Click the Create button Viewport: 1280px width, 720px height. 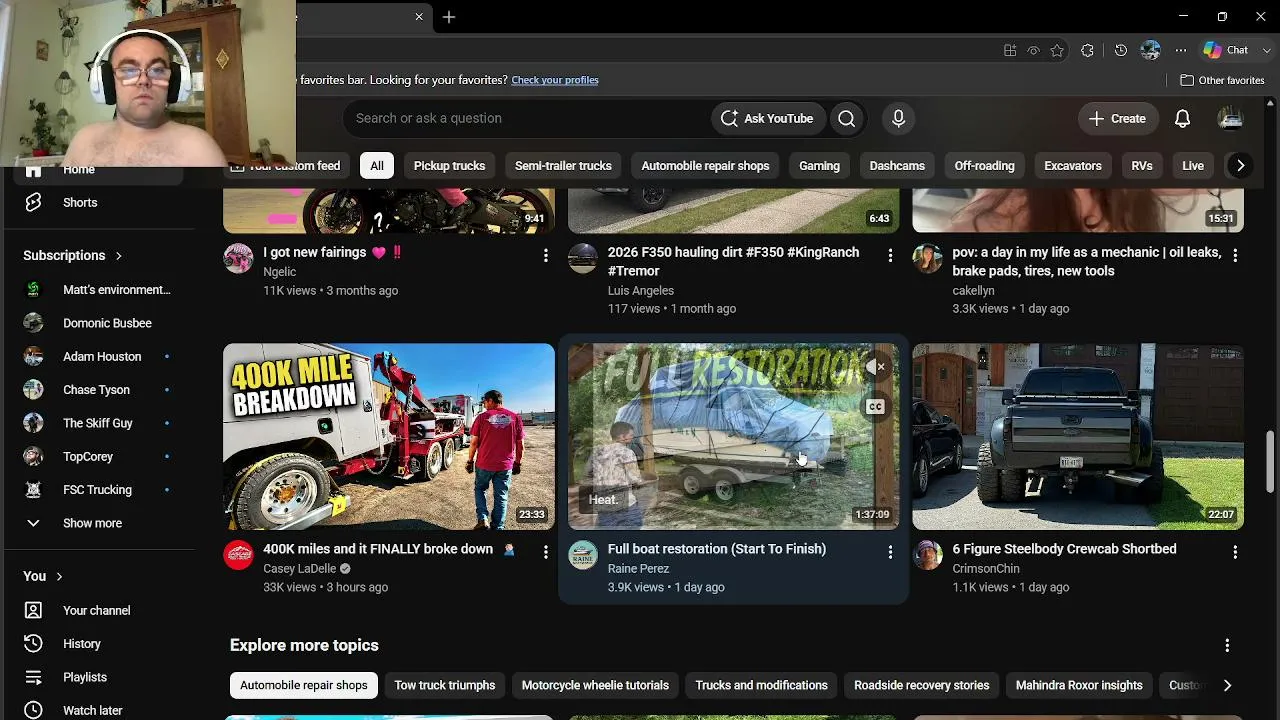tap(1118, 118)
